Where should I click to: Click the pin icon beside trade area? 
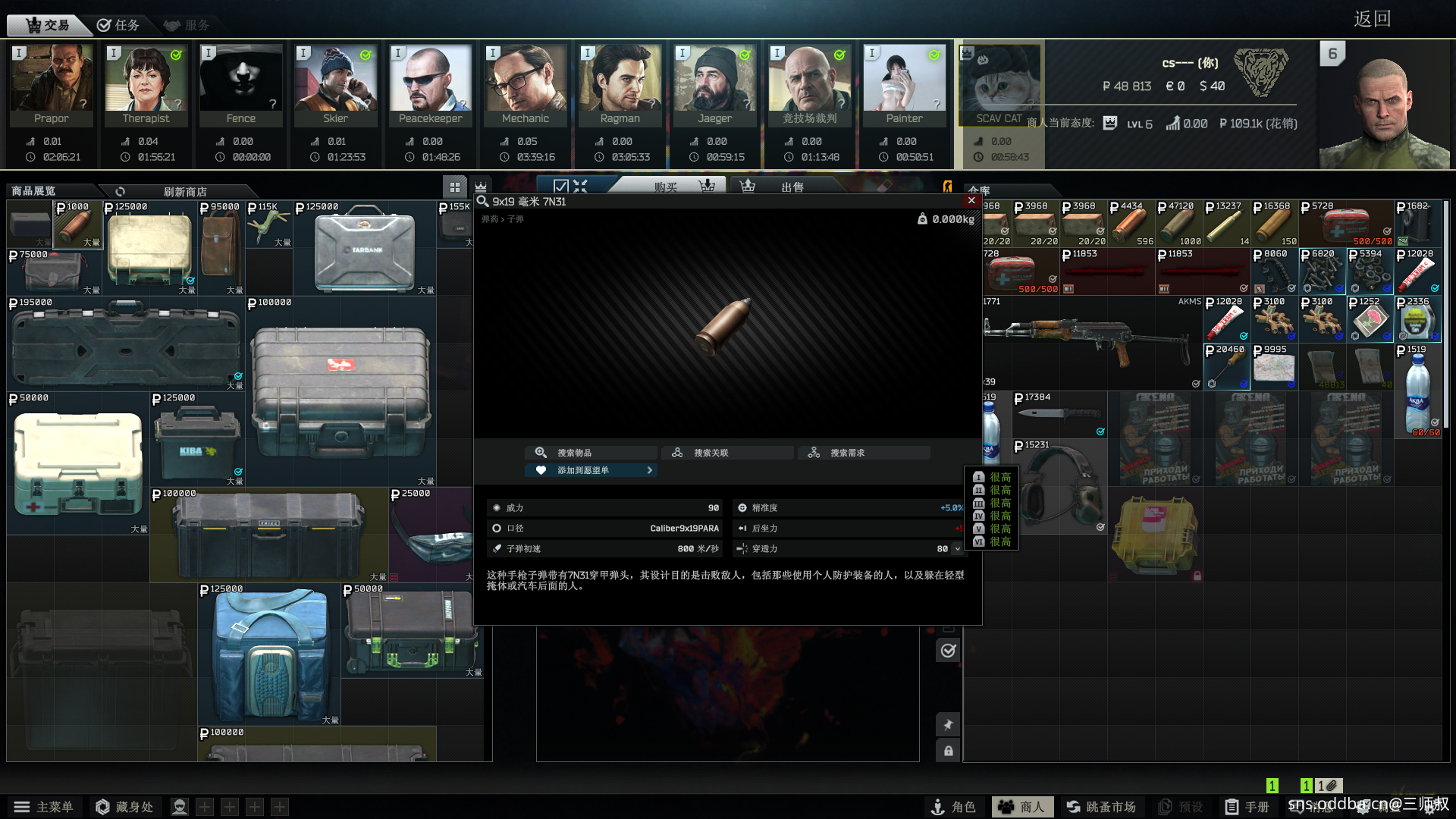948,724
